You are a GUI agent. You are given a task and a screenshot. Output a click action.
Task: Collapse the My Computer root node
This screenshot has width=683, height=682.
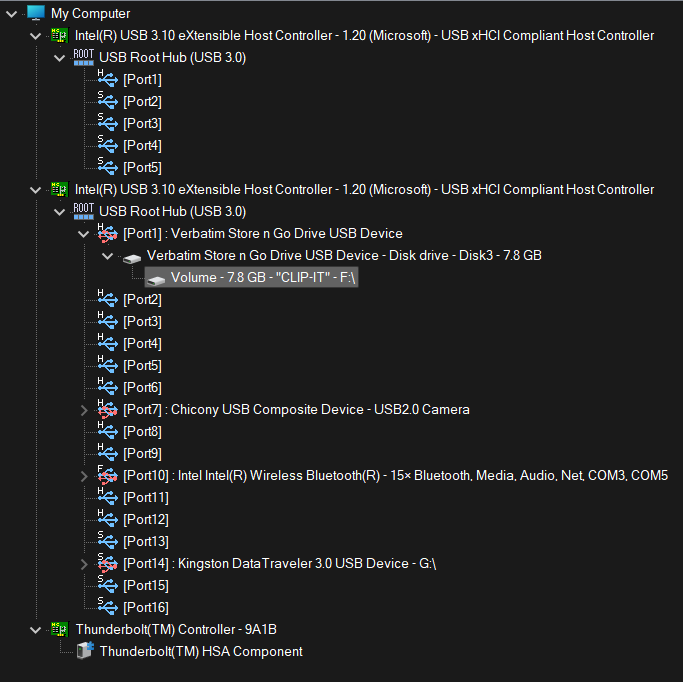(x=11, y=14)
